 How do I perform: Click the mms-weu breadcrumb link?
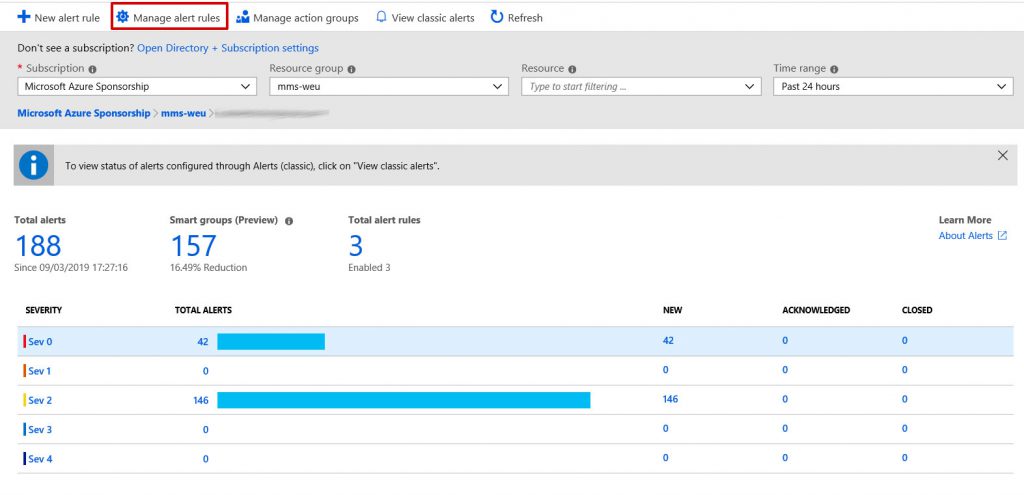(x=184, y=113)
